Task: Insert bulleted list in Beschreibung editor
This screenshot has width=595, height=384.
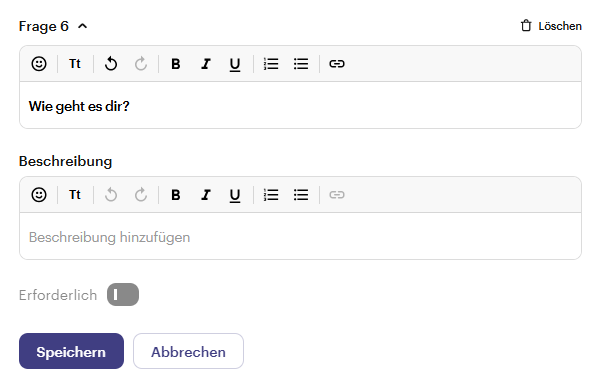Action: coord(301,195)
